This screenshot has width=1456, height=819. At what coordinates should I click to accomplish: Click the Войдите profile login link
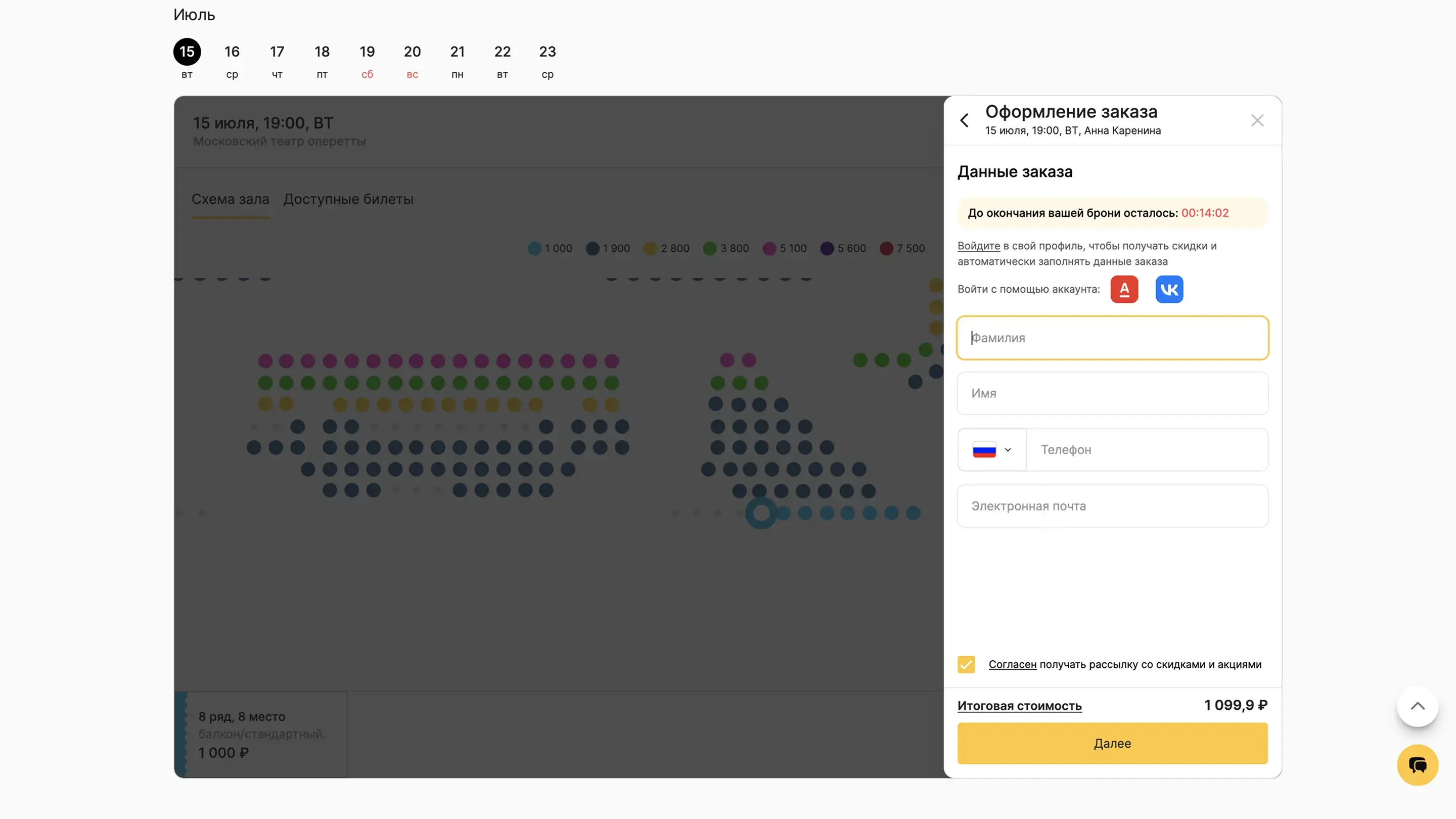[978, 246]
